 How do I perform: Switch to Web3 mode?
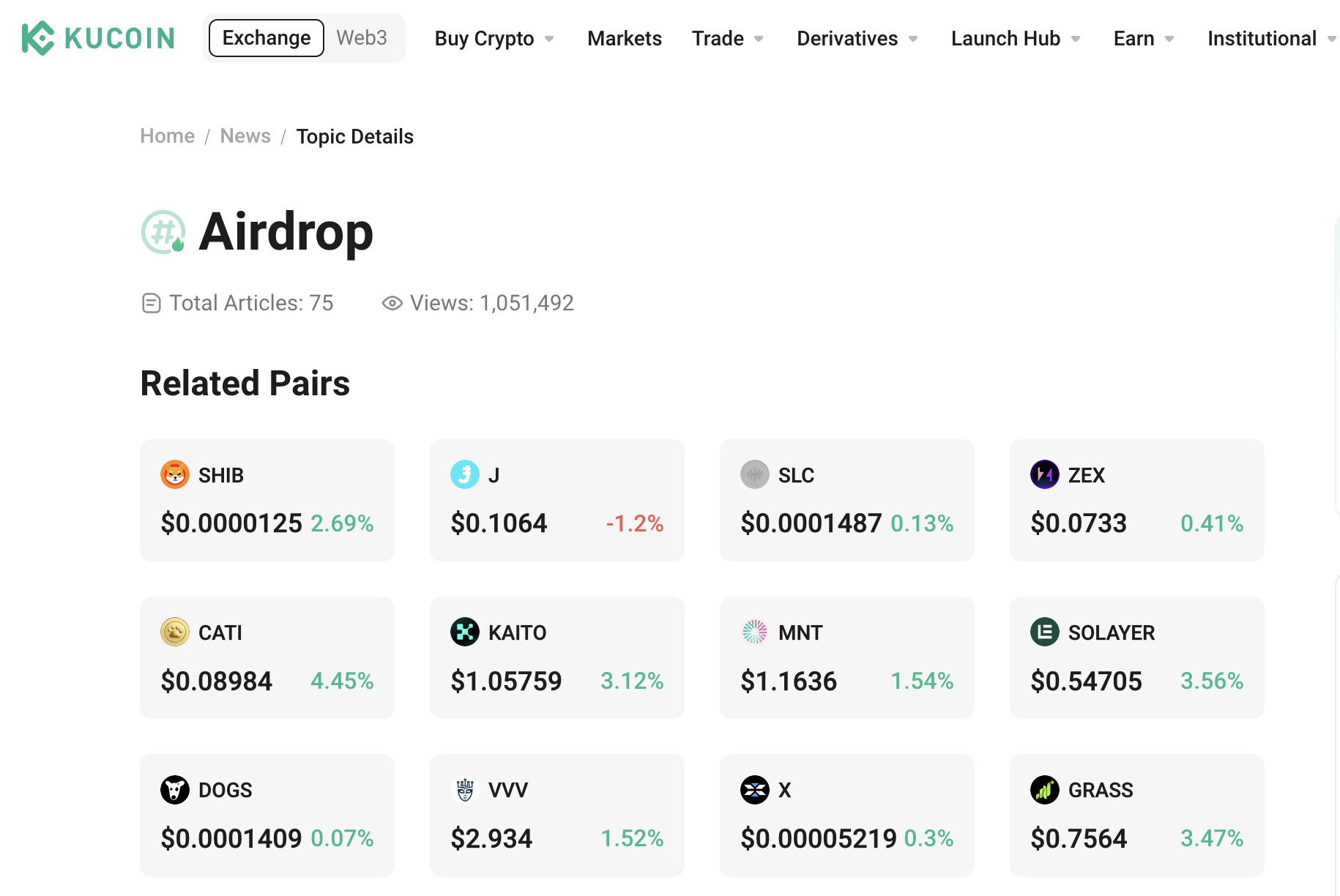pyautogui.click(x=362, y=38)
